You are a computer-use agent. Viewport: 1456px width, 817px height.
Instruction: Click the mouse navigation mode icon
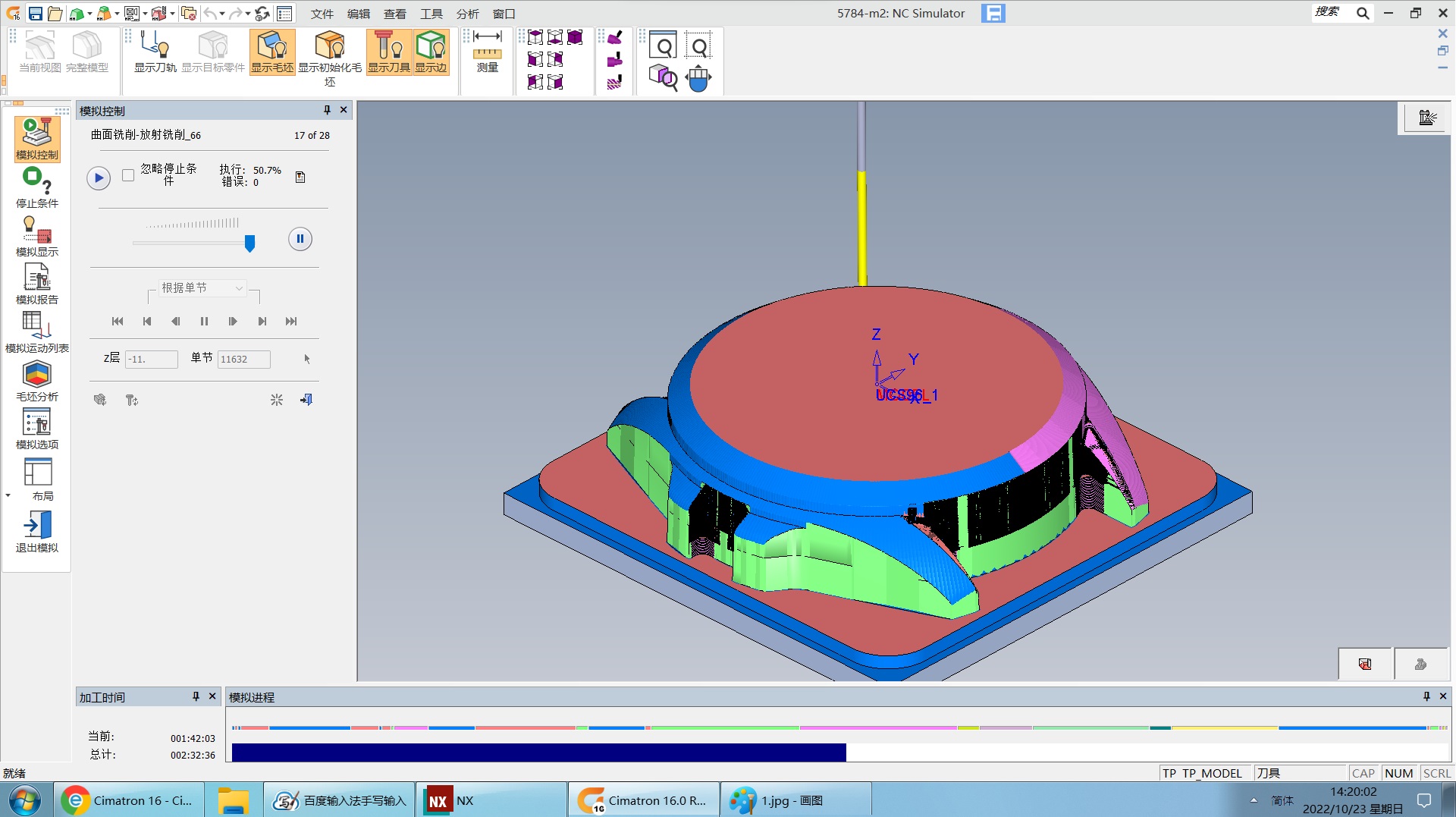click(x=698, y=78)
